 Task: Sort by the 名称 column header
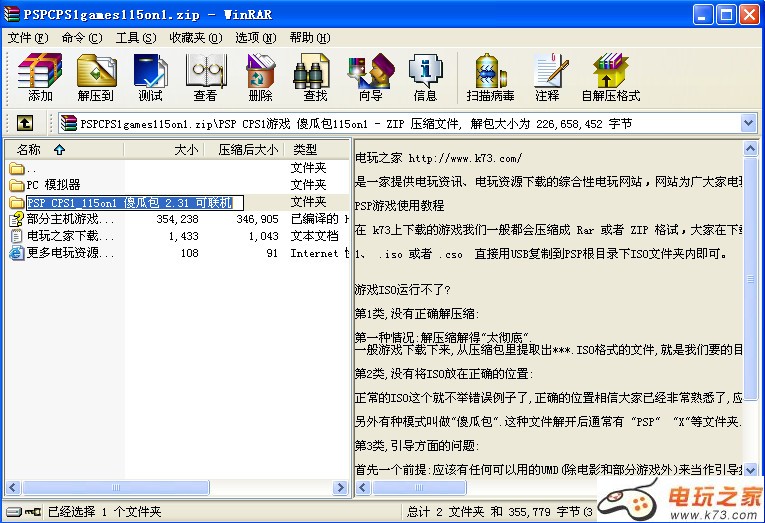coord(65,149)
